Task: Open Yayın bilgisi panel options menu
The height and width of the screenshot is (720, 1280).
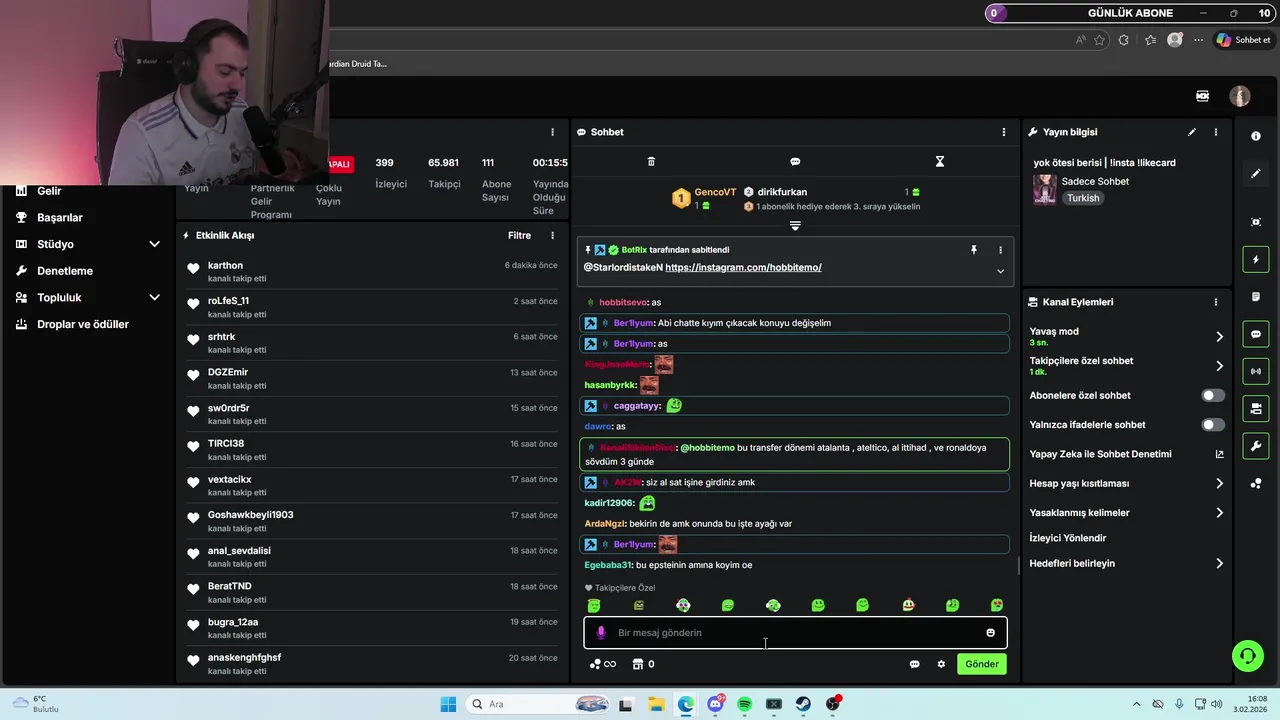Action: [1216, 132]
